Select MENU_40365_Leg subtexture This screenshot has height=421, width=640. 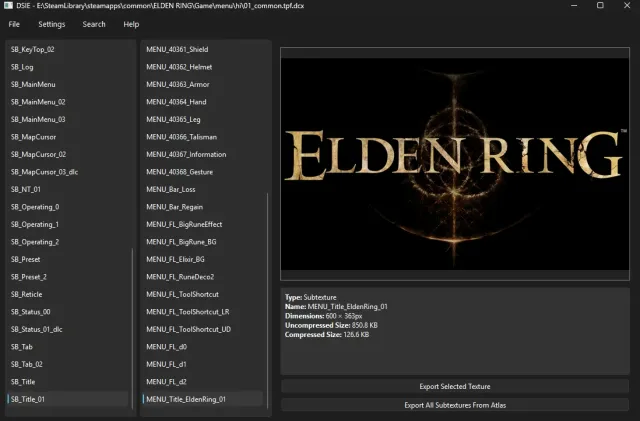[202, 120]
